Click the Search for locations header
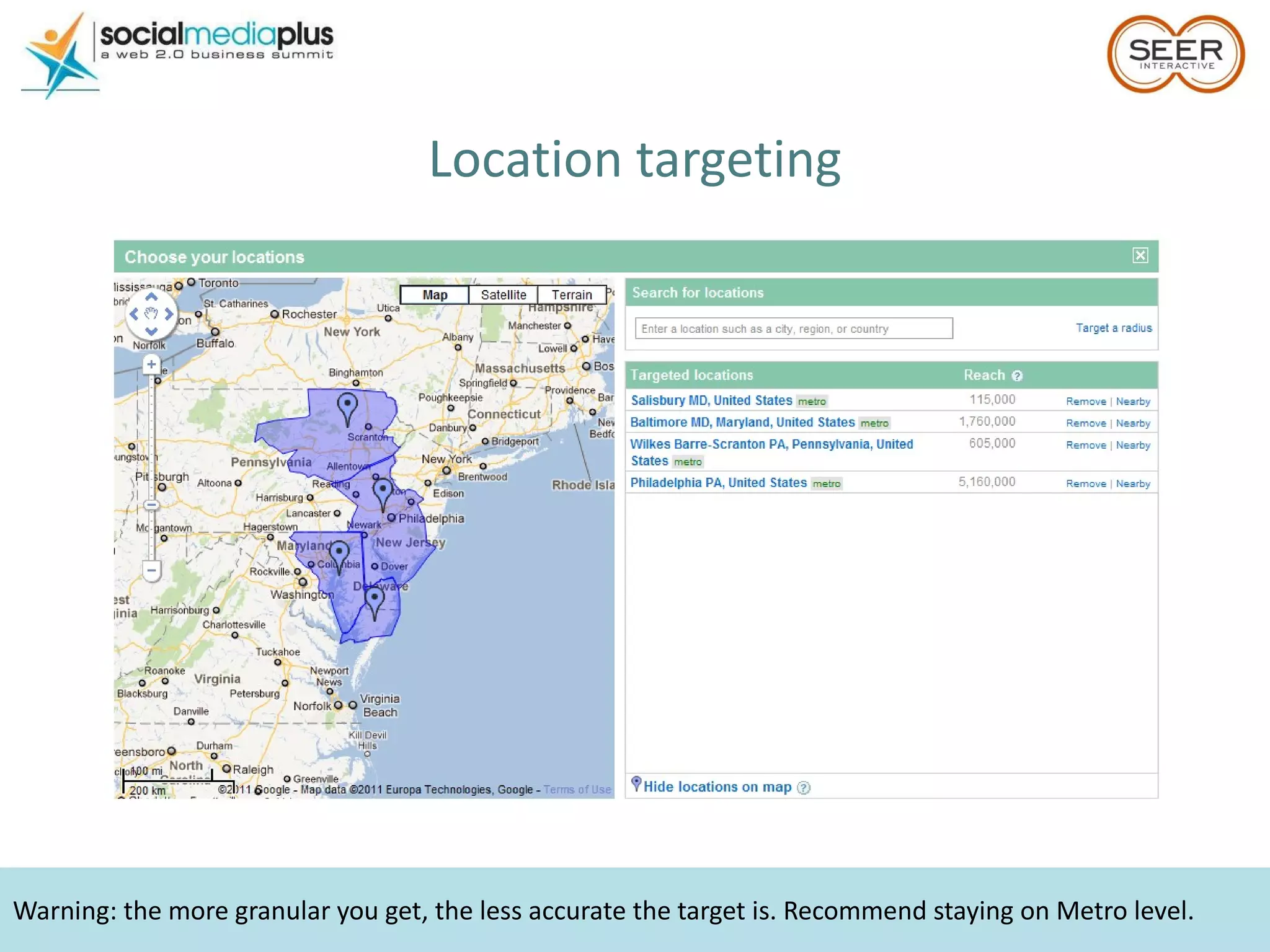The height and width of the screenshot is (952, 1270). click(x=698, y=293)
